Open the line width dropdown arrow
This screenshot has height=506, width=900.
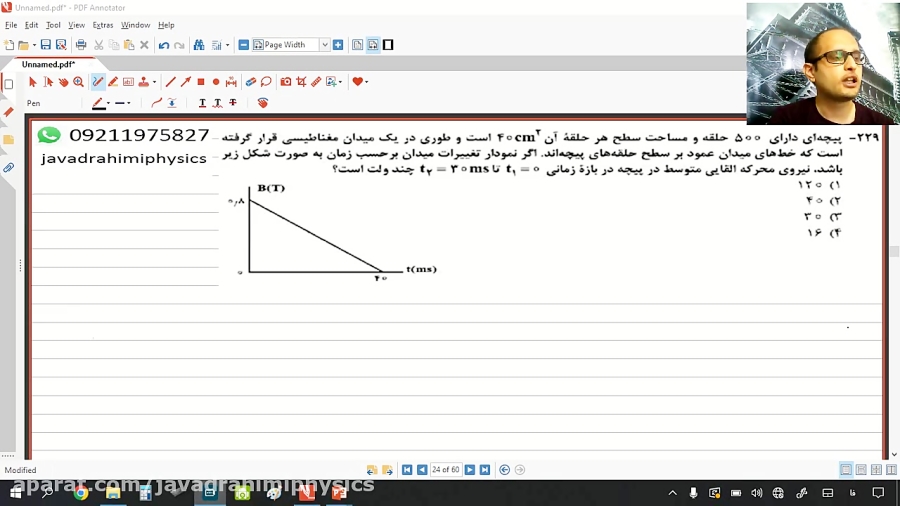pos(129,103)
